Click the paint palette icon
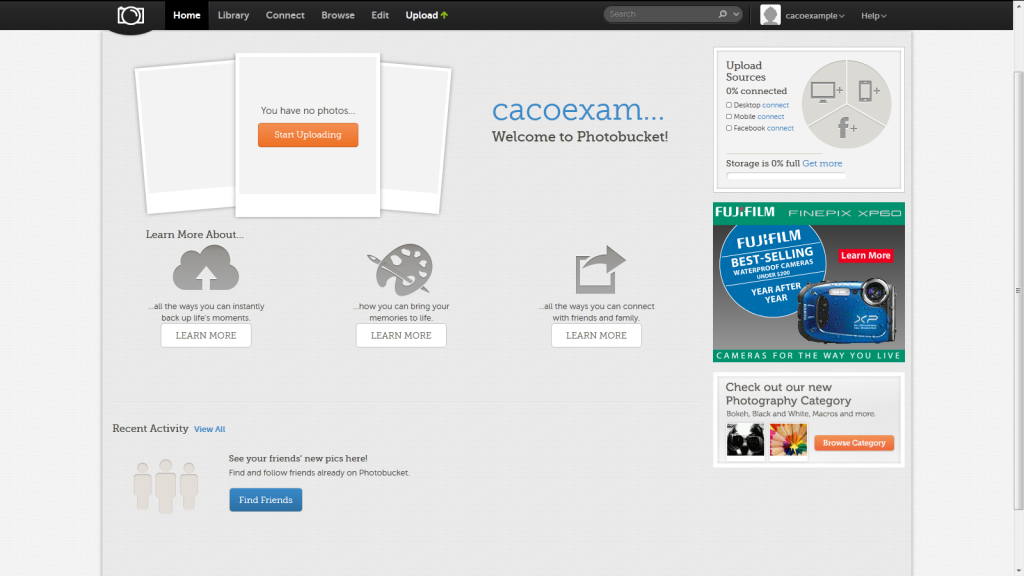Image resolution: width=1024 pixels, height=576 pixels. pyautogui.click(x=400, y=270)
